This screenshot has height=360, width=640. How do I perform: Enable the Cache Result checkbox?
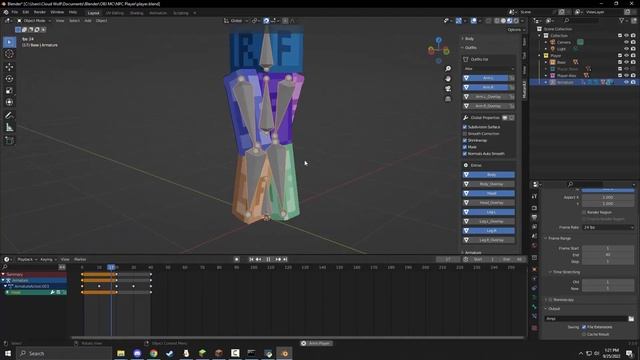pyautogui.click(x=584, y=334)
